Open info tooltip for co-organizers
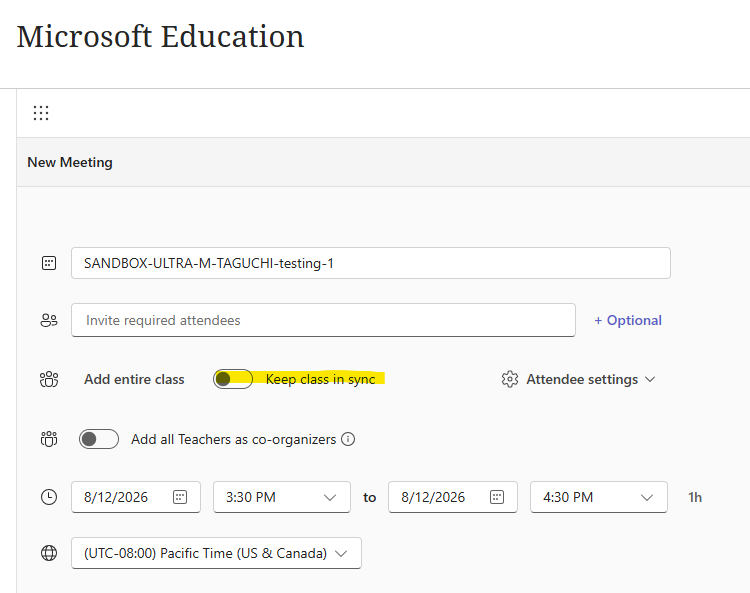 tap(348, 439)
